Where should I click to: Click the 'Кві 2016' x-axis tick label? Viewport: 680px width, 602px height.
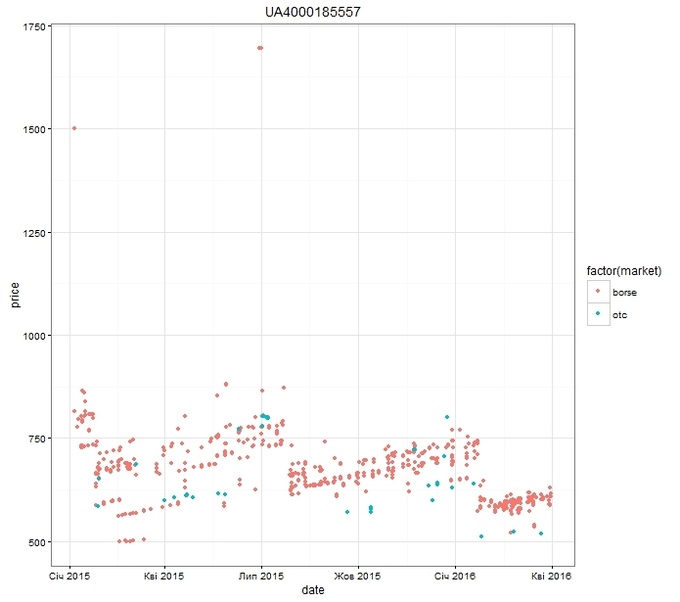click(x=551, y=576)
